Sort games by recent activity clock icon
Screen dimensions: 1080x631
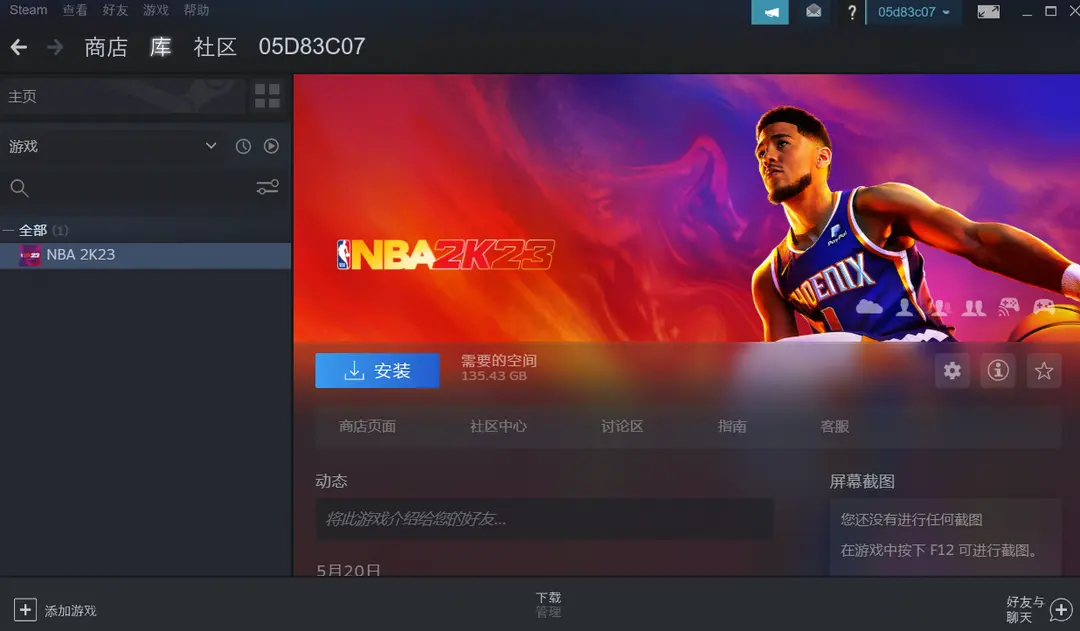[x=243, y=146]
